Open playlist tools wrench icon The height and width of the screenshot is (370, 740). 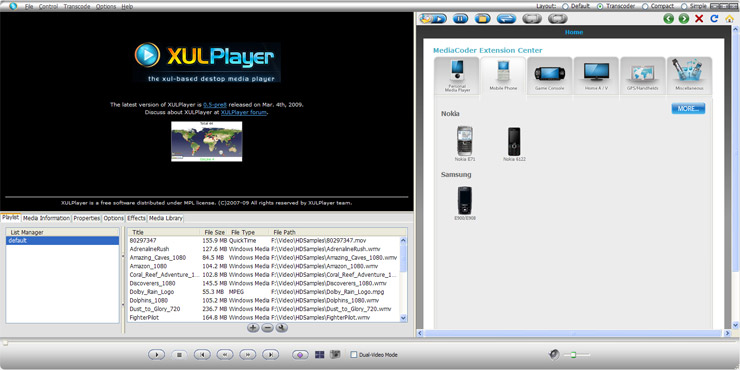[x=282, y=328]
